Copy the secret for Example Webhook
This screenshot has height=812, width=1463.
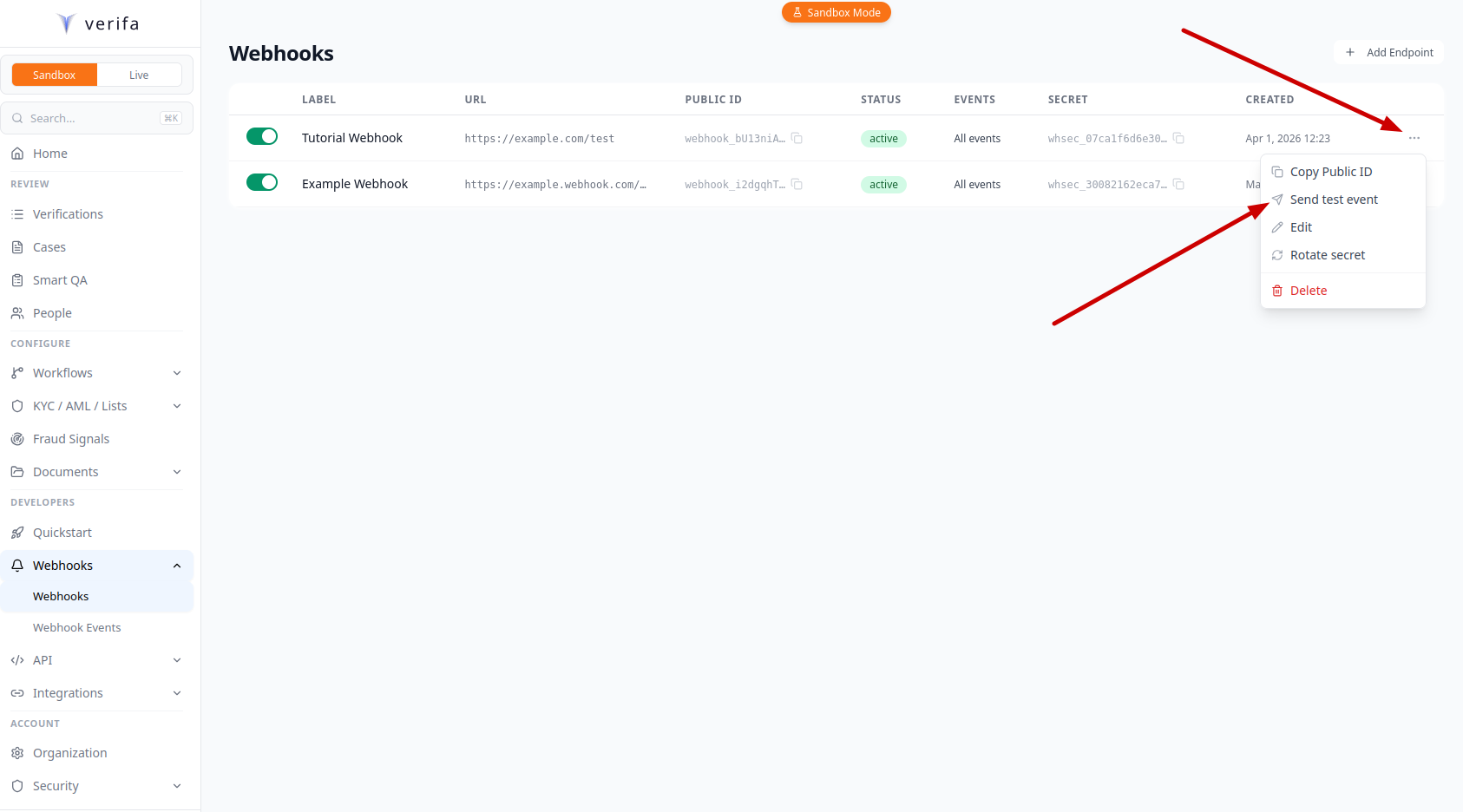[x=1178, y=184]
